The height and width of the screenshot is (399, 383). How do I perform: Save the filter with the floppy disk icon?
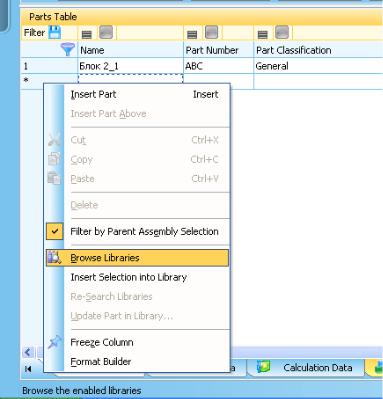coord(54,33)
